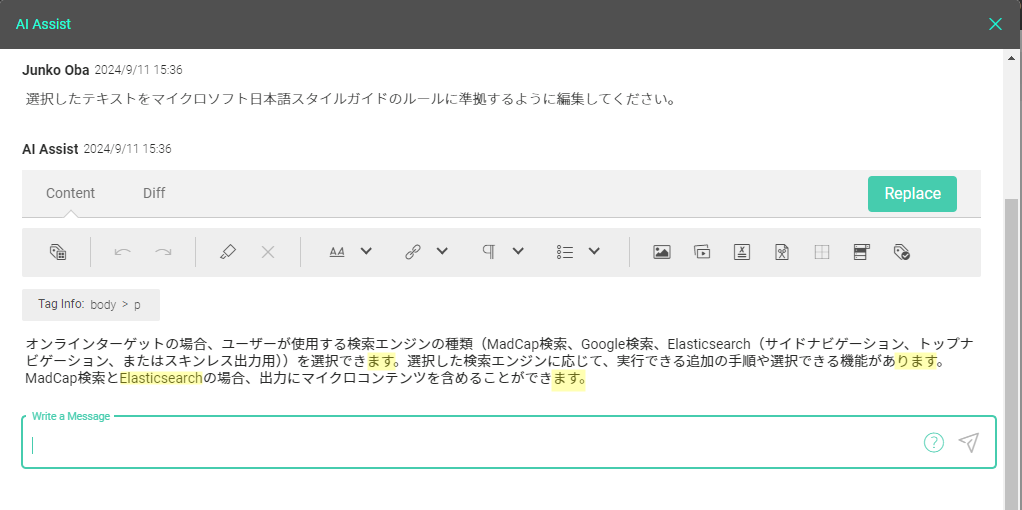Switch to the Content tab
Screen dimensions: 1022x510
coord(70,193)
